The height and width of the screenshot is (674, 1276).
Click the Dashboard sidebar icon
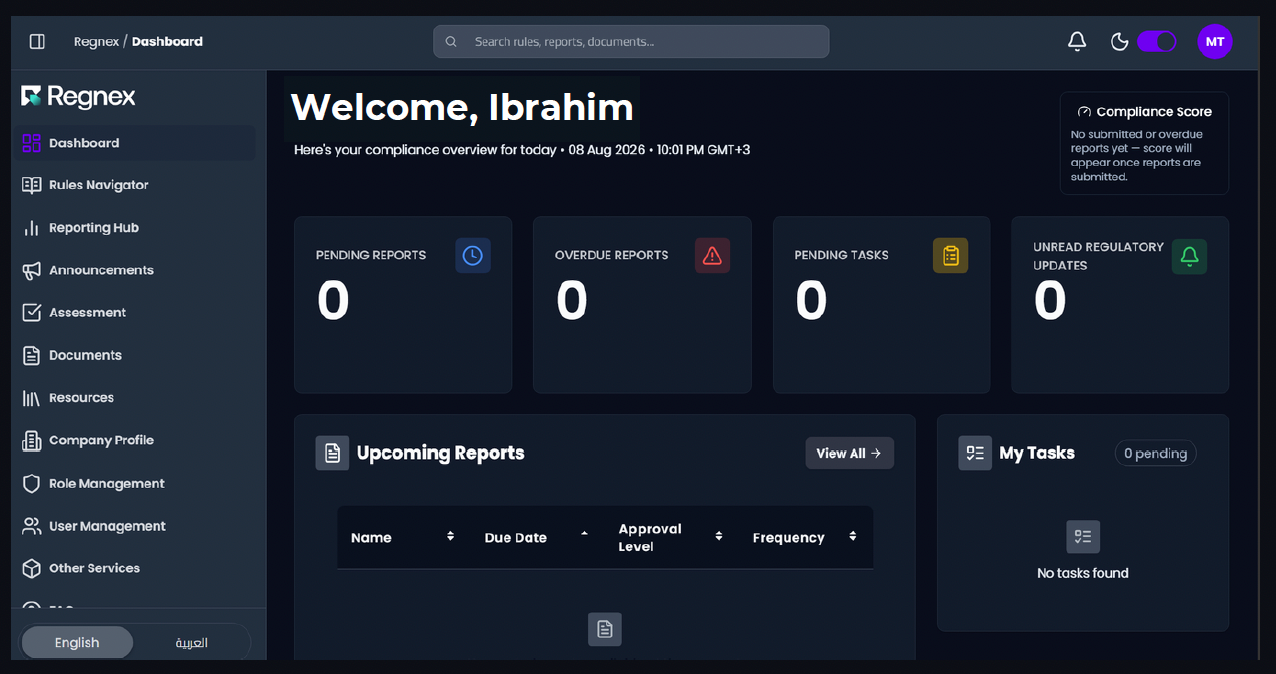click(31, 143)
